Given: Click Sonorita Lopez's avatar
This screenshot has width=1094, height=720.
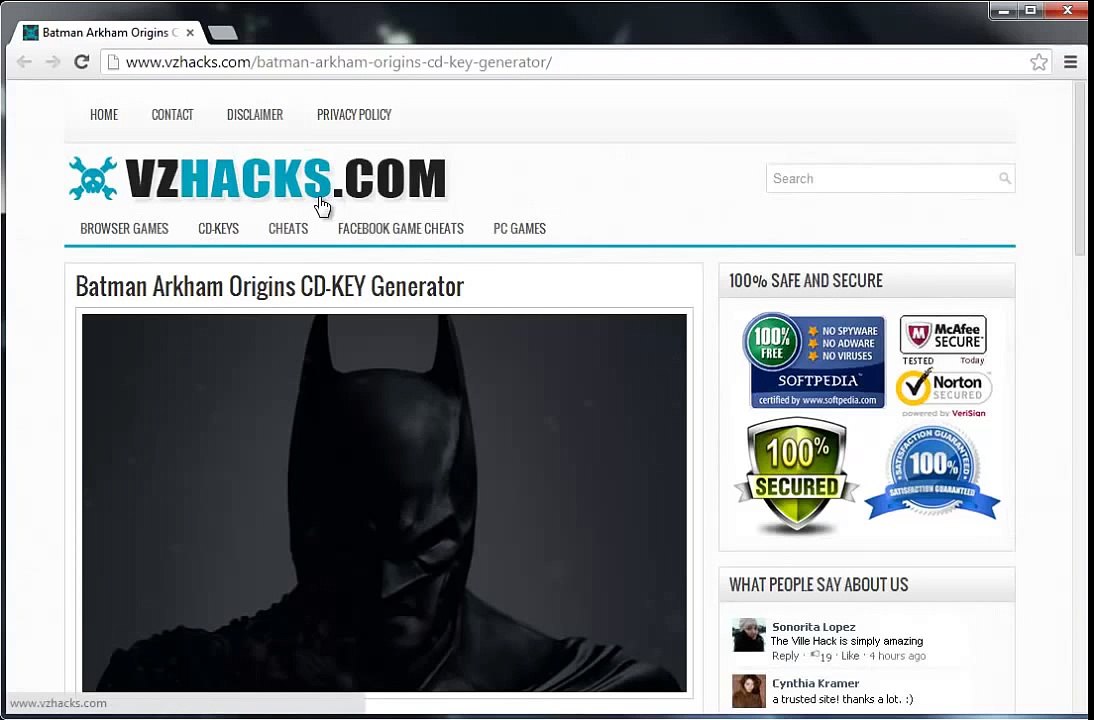Looking at the screenshot, I should point(748,635).
